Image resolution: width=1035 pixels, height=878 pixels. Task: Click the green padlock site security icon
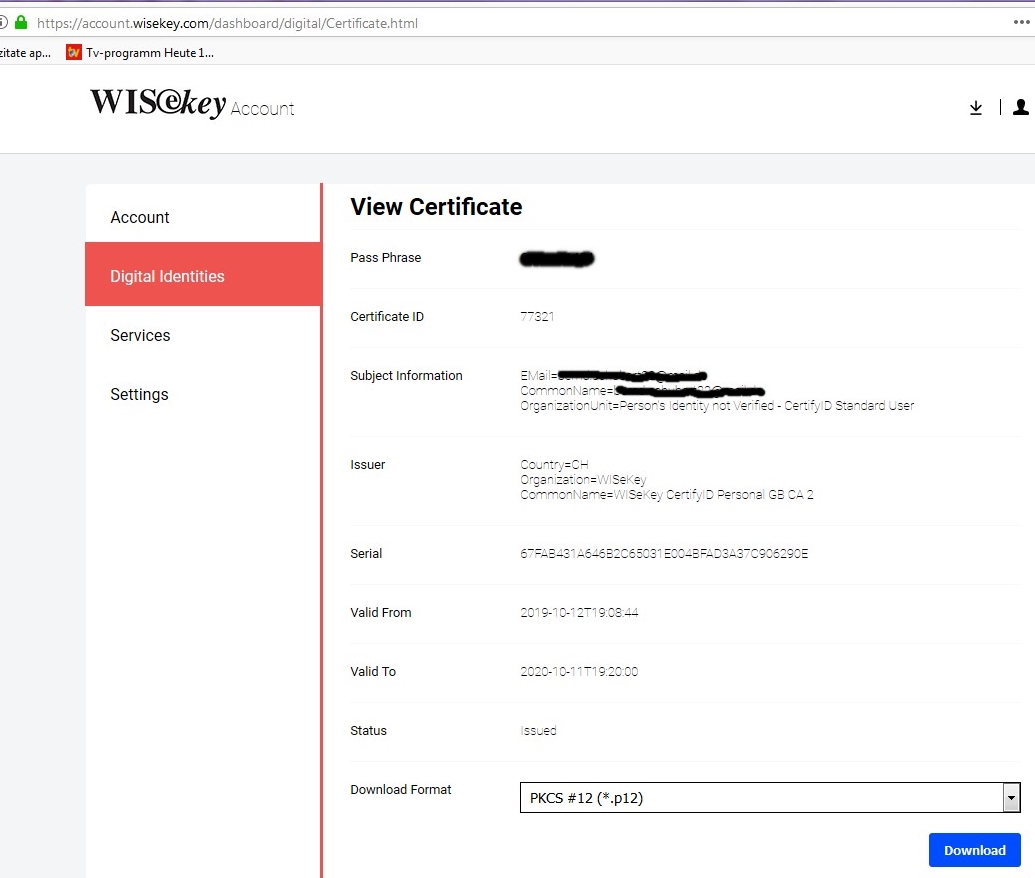[21, 22]
